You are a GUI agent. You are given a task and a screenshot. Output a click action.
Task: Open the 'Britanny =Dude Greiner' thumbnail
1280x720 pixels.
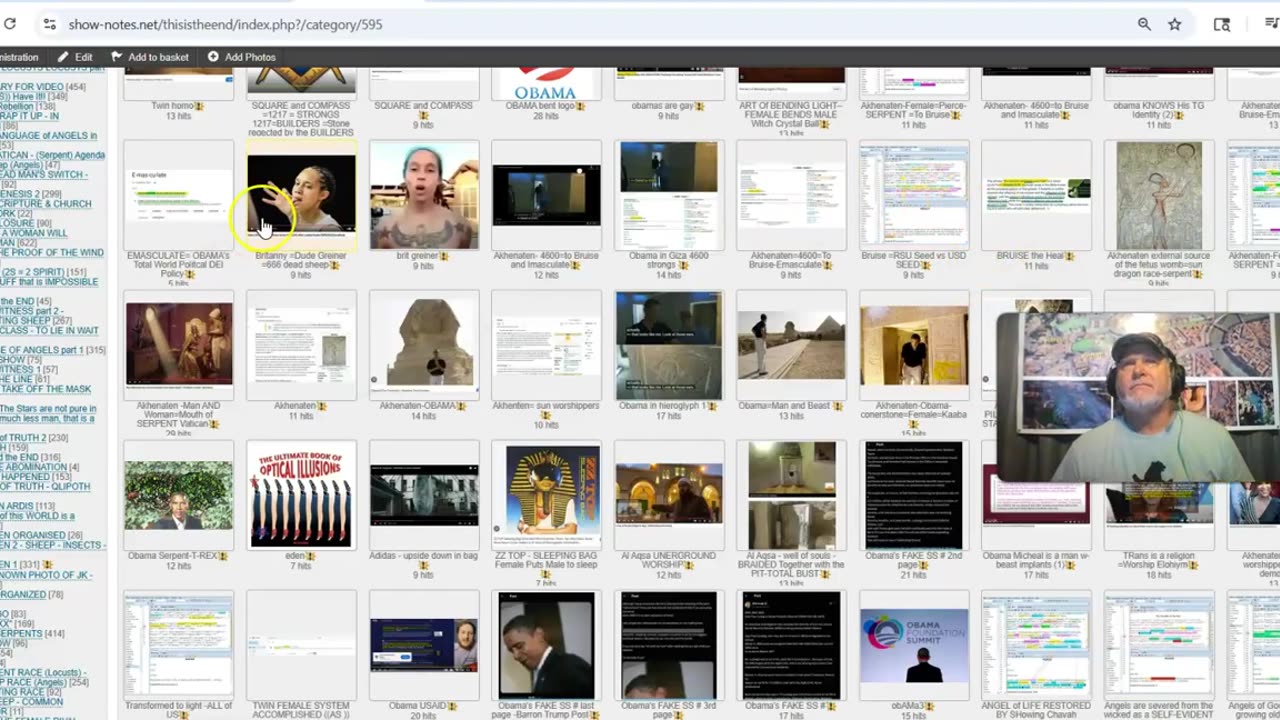click(x=301, y=194)
